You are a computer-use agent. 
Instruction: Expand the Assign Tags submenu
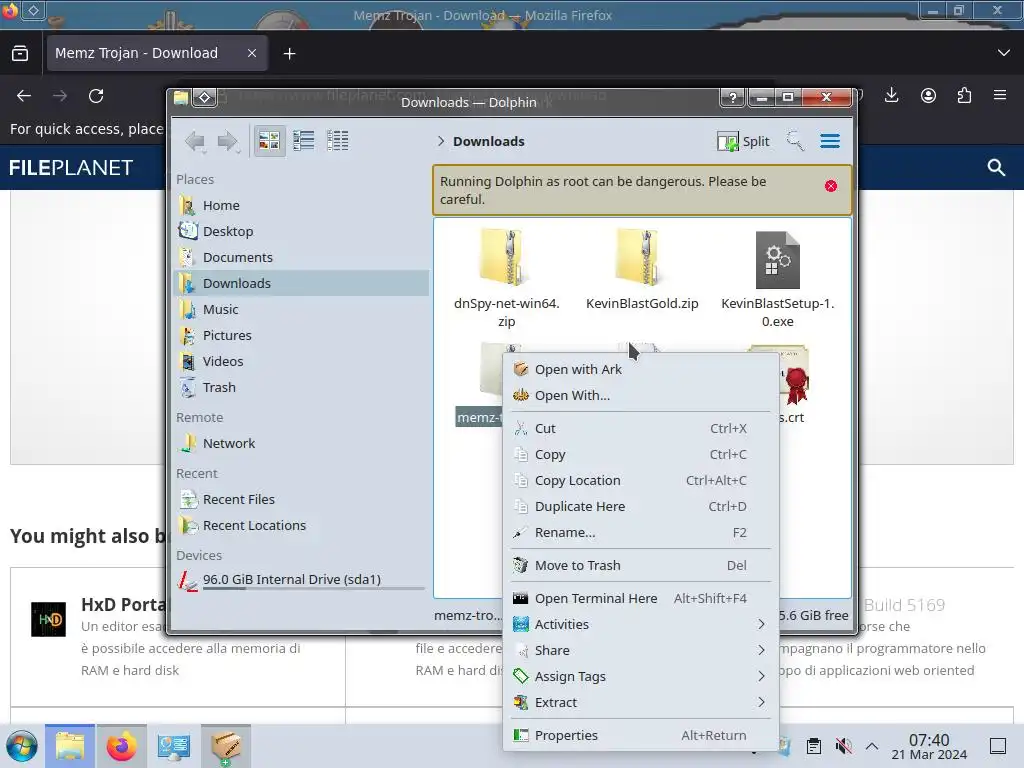click(x=640, y=677)
